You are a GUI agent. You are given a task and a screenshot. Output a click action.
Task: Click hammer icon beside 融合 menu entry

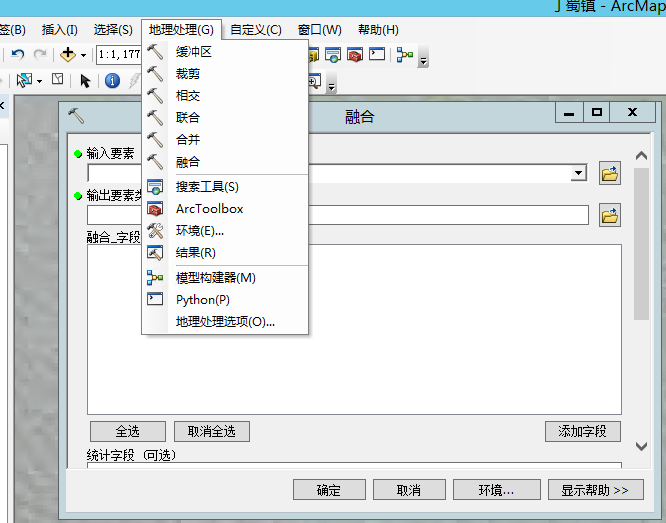(155, 162)
